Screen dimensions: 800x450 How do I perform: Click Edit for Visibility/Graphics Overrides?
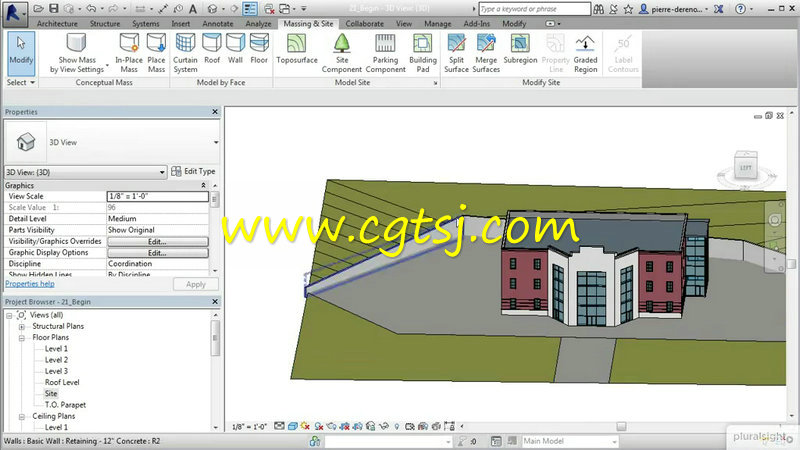(158, 241)
